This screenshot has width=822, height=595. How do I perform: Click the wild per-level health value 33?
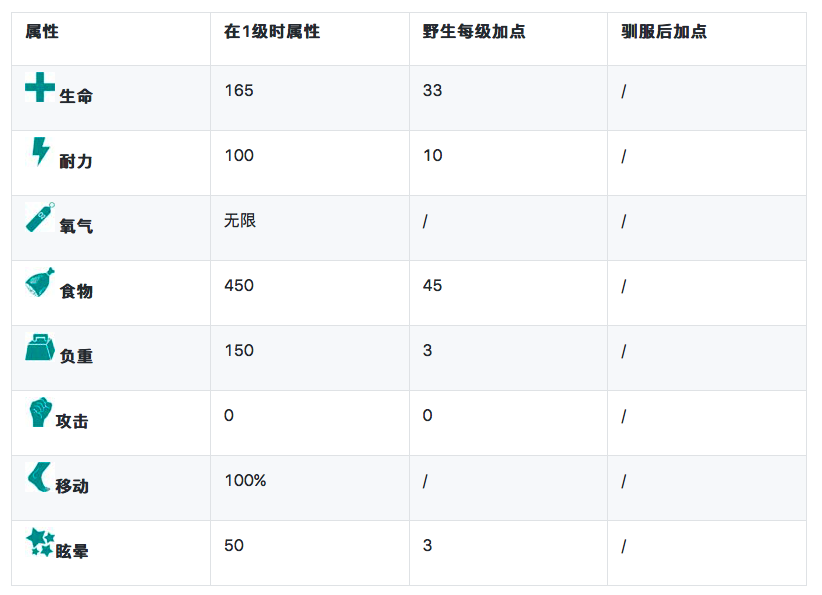pyautogui.click(x=432, y=91)
